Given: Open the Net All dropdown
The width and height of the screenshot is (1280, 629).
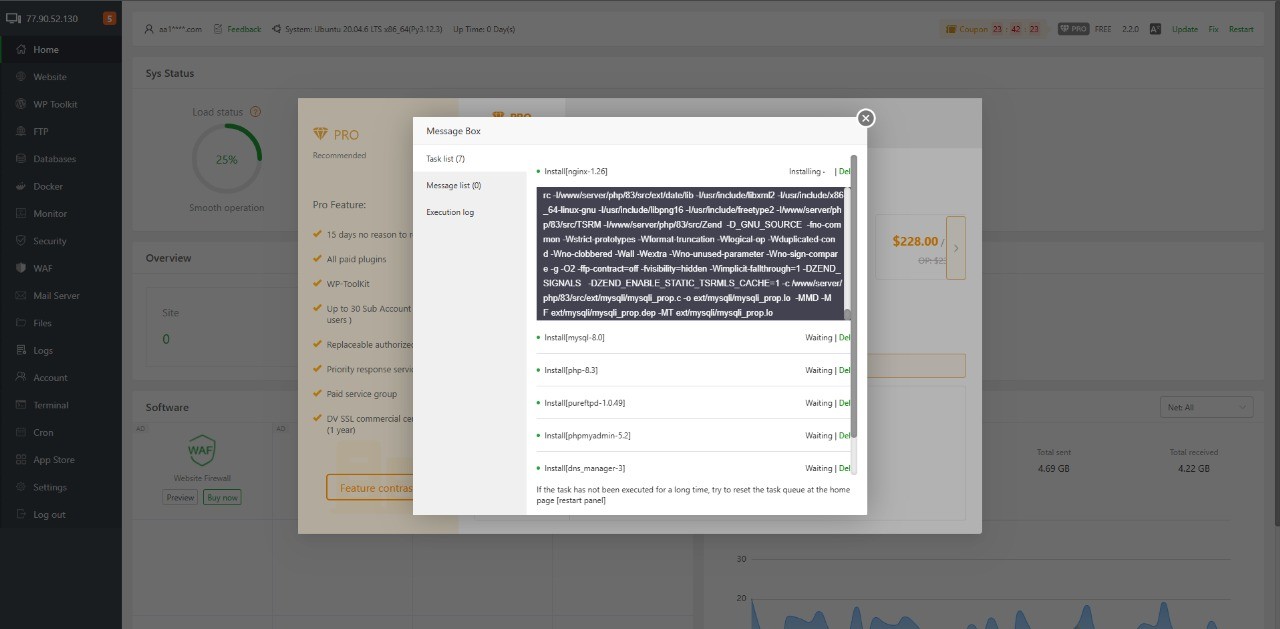Looking at the screenshot, I should tap(1206, 407).
